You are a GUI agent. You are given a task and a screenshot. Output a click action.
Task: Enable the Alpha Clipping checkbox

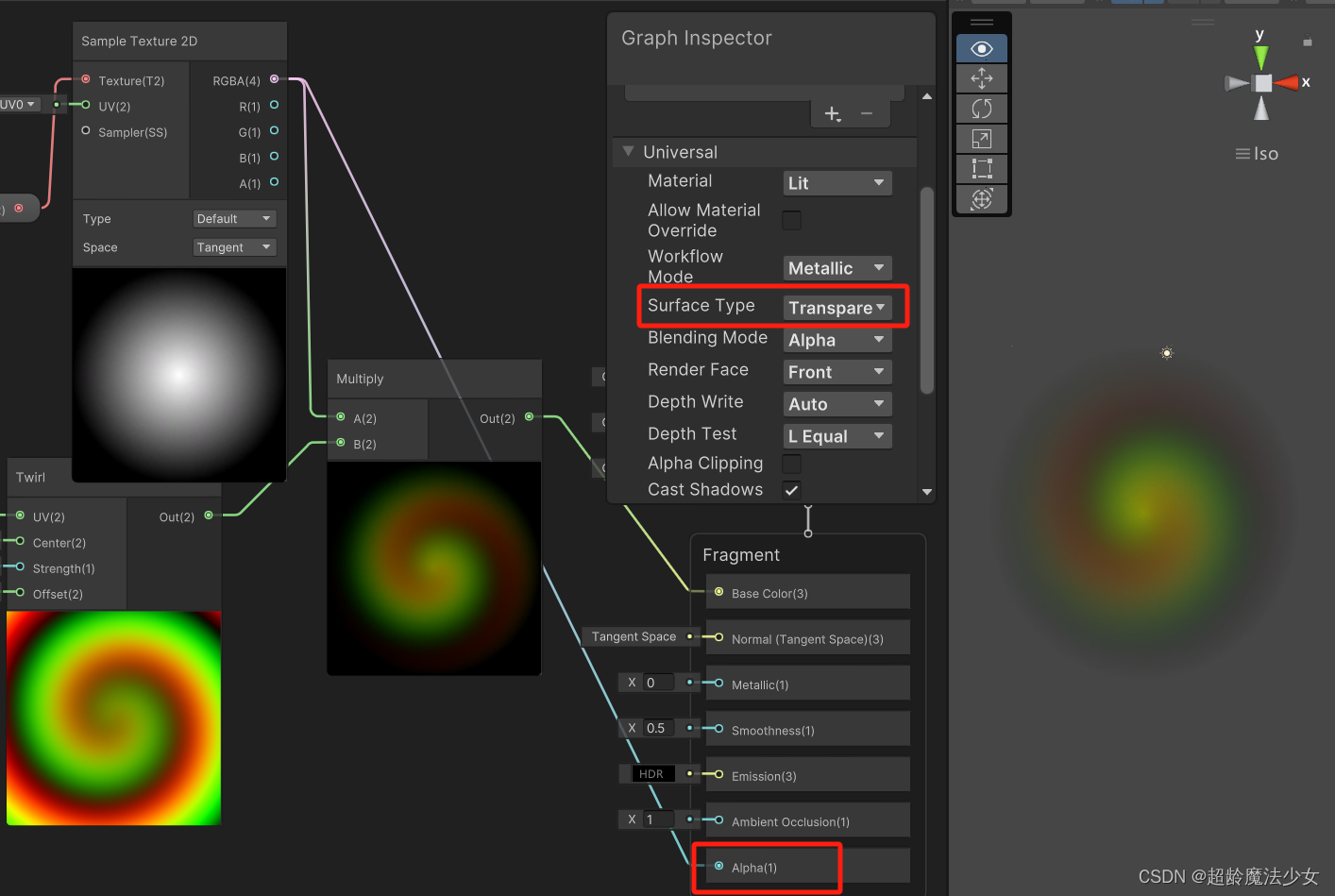tap(791, 464)
